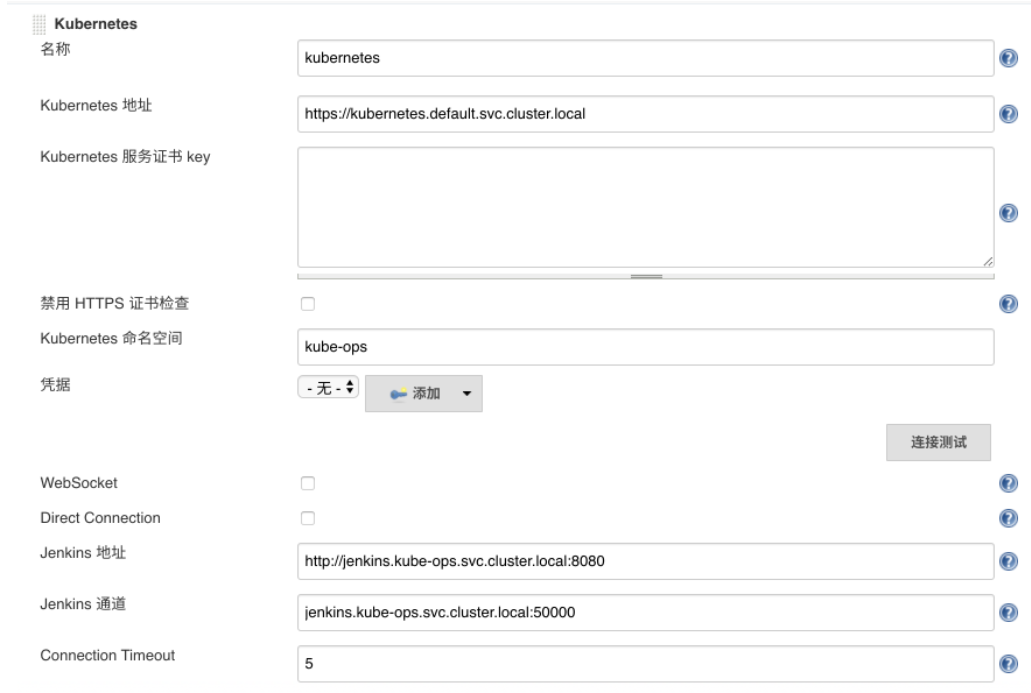This screenshot has width=1031, height=693.
Task: Open help for the 名称 field
Action: (x=1008, y=58)
